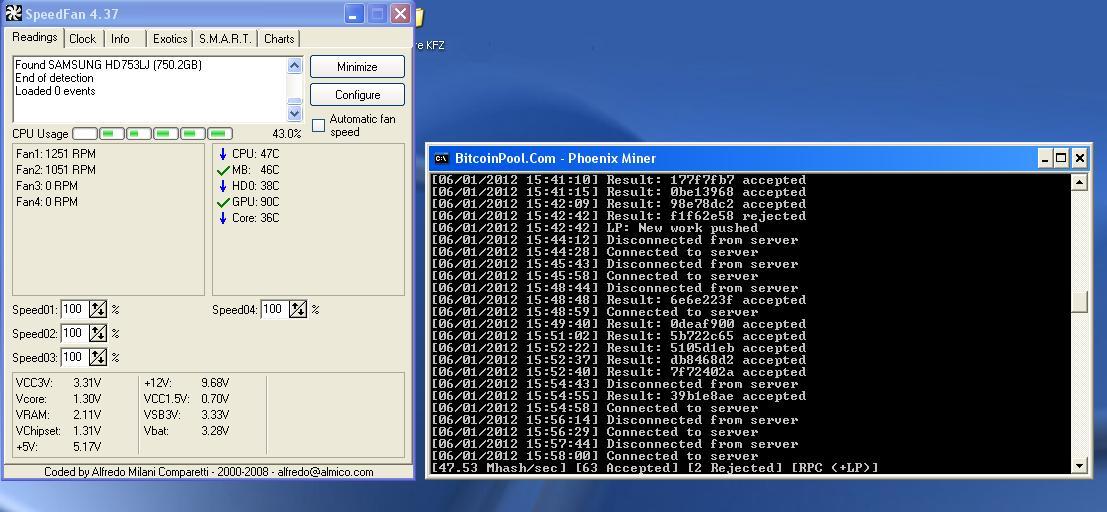Click the CPU: 47C temperature reading
Viewport: 1107px width, 512px height.
pos(256,153)
